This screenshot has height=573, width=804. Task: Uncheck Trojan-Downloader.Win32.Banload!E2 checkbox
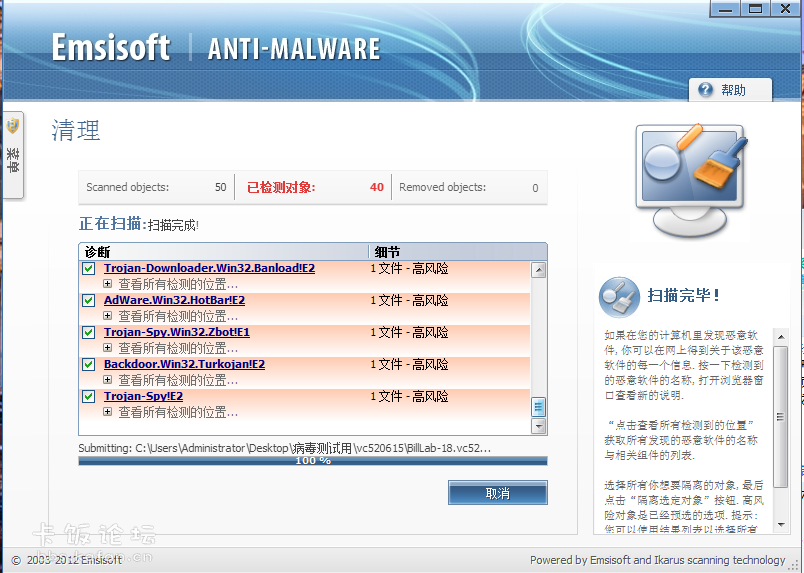click(89, 269)
